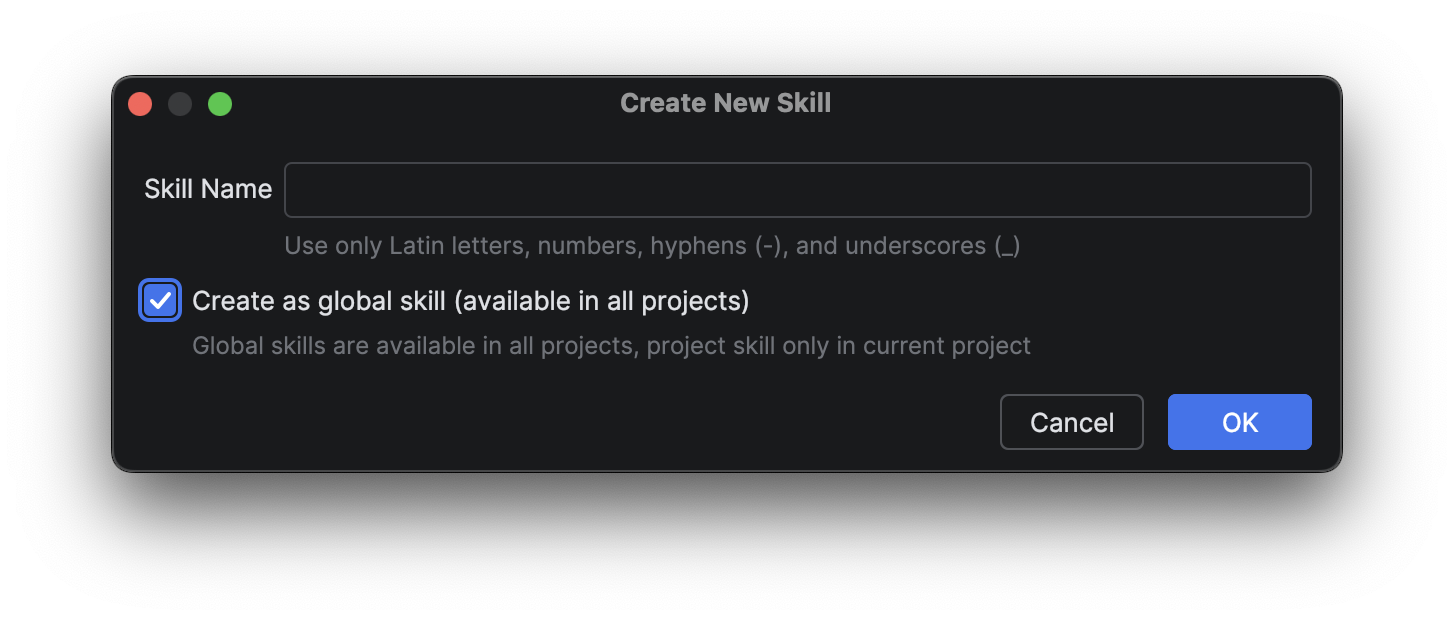Click the Skill Name text field
Viewport: 1454px width, 620px height.
pos(797,190)
